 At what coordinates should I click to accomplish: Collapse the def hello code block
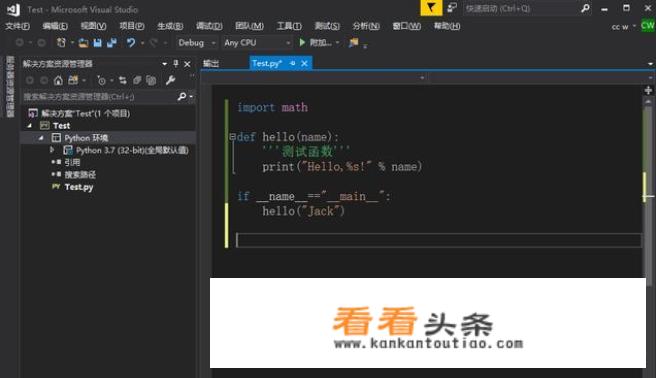tap(232, 136)
